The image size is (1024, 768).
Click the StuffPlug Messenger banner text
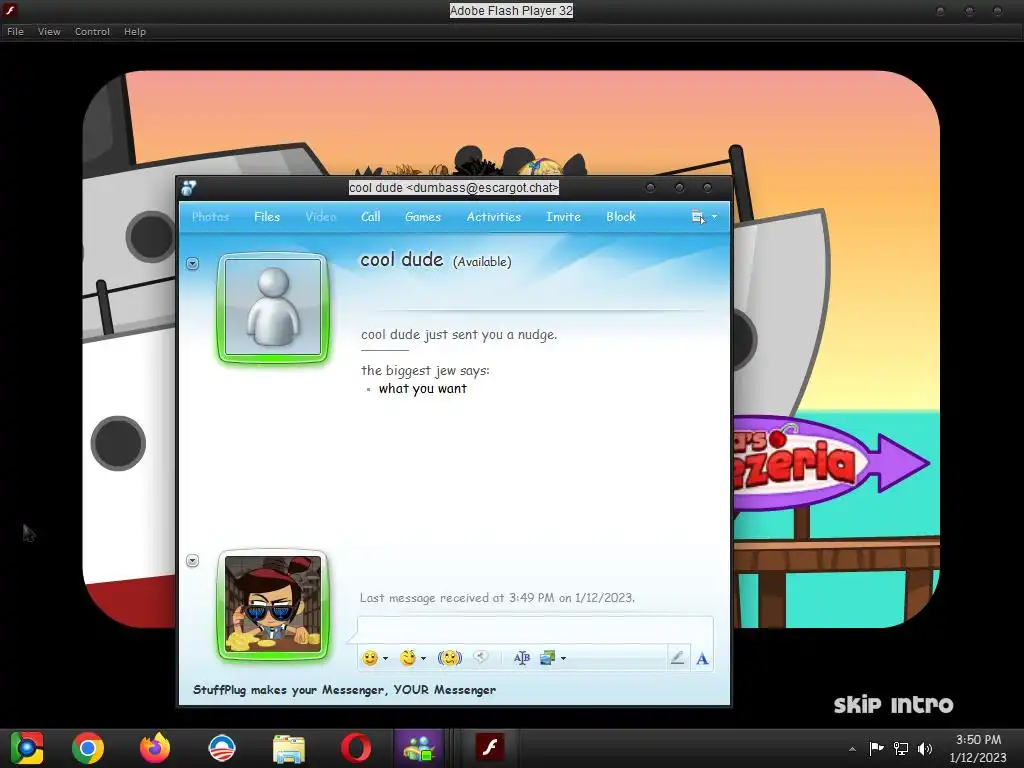[344, 690]
